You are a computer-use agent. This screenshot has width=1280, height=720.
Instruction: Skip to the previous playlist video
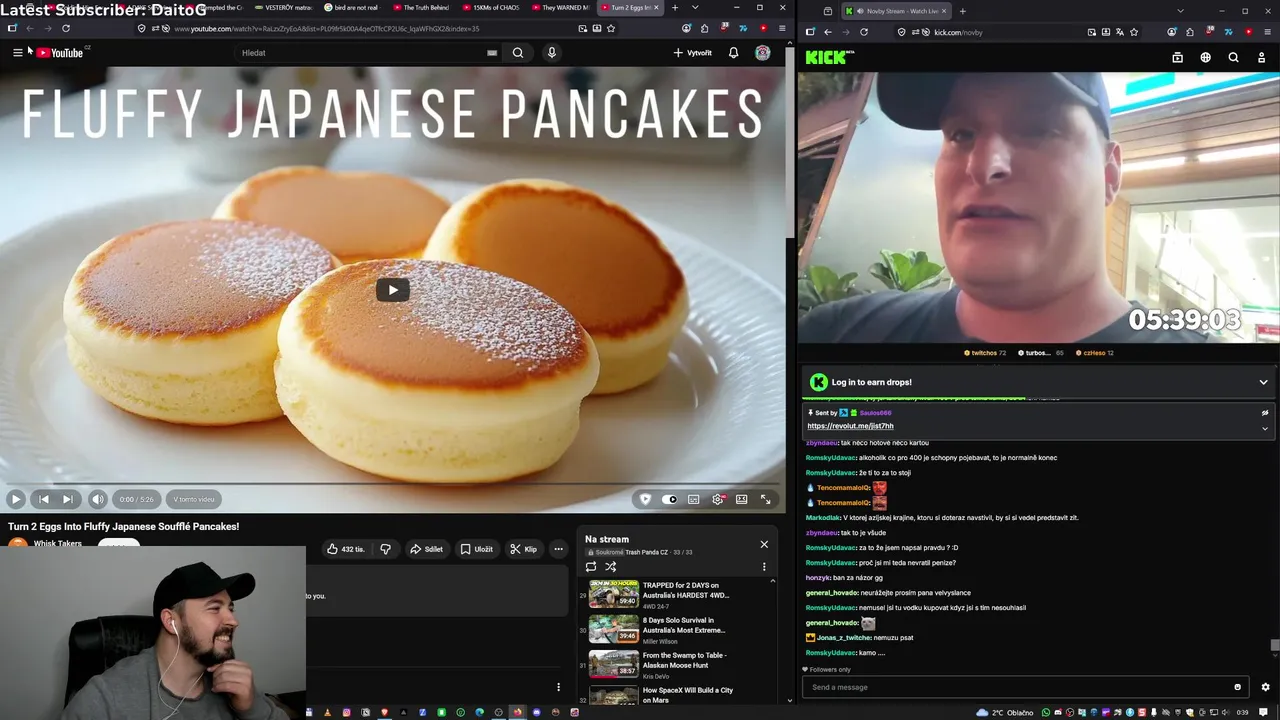[43, 499]
